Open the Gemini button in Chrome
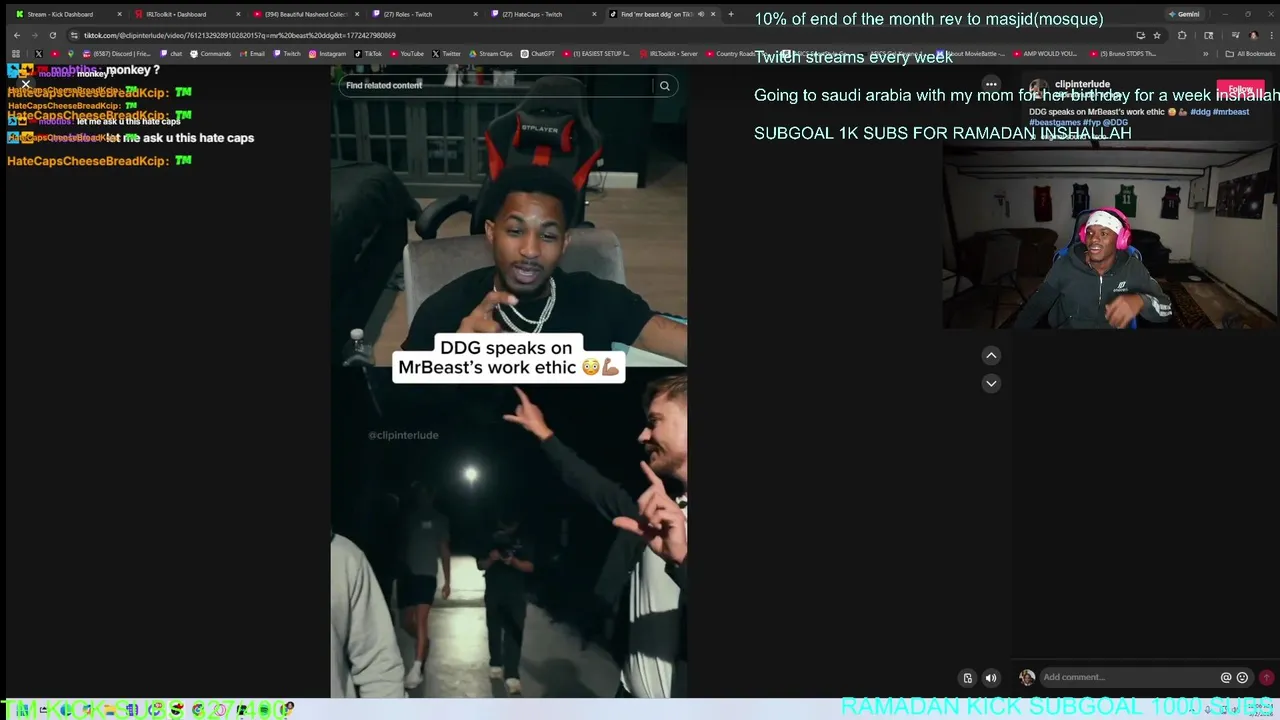The width and height of the screenshot is (1280, 720). click(1185, 14)
